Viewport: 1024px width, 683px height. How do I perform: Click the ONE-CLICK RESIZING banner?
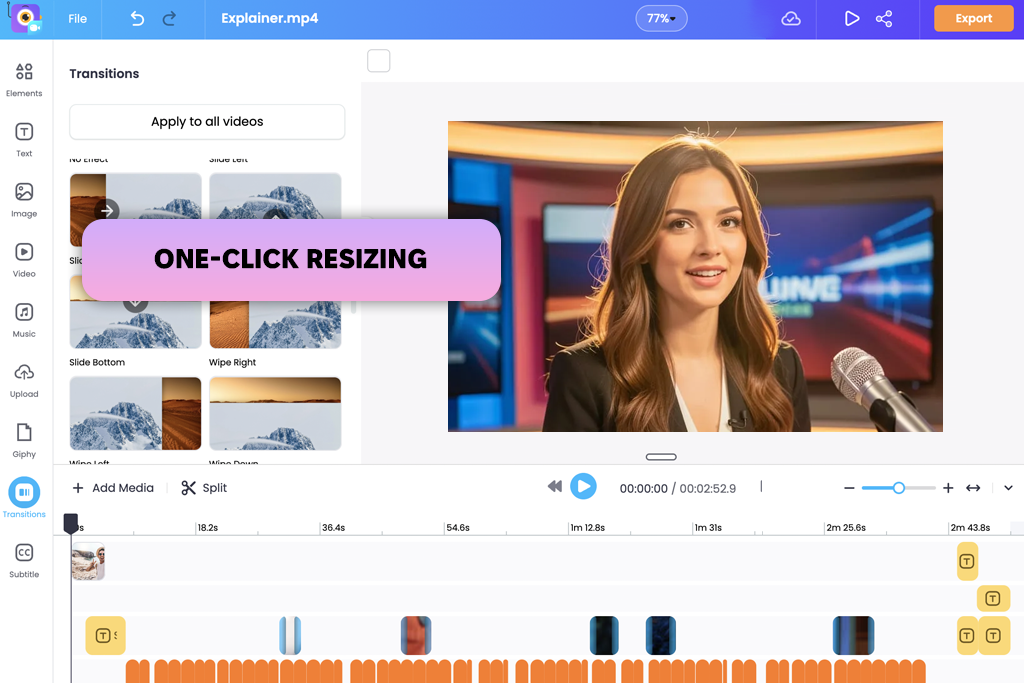point(291,260)
